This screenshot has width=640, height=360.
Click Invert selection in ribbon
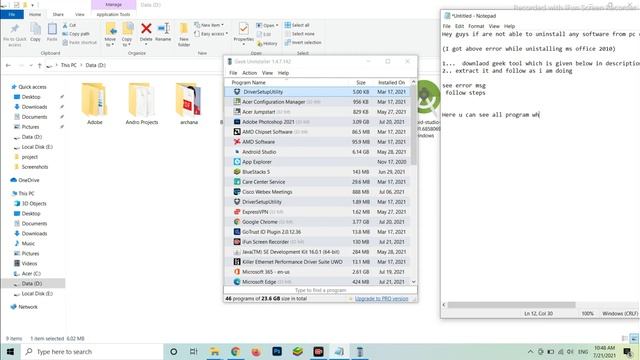coord(303,42)
